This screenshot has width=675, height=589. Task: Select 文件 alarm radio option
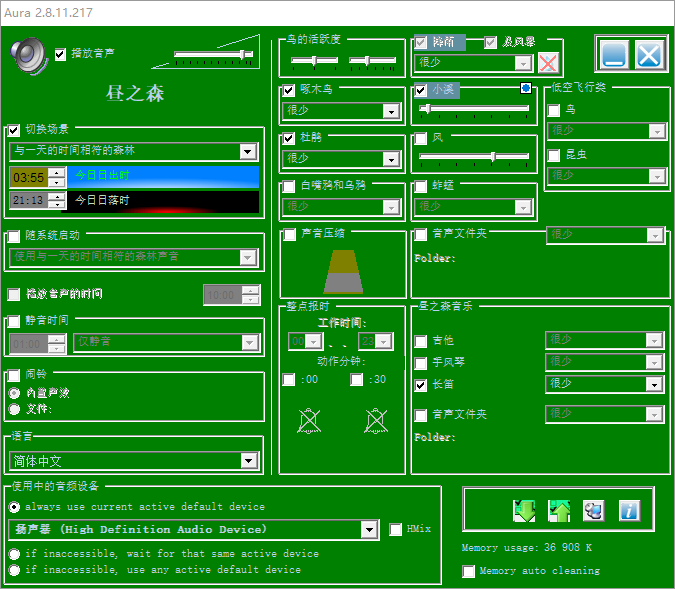(x=14, y=409)
